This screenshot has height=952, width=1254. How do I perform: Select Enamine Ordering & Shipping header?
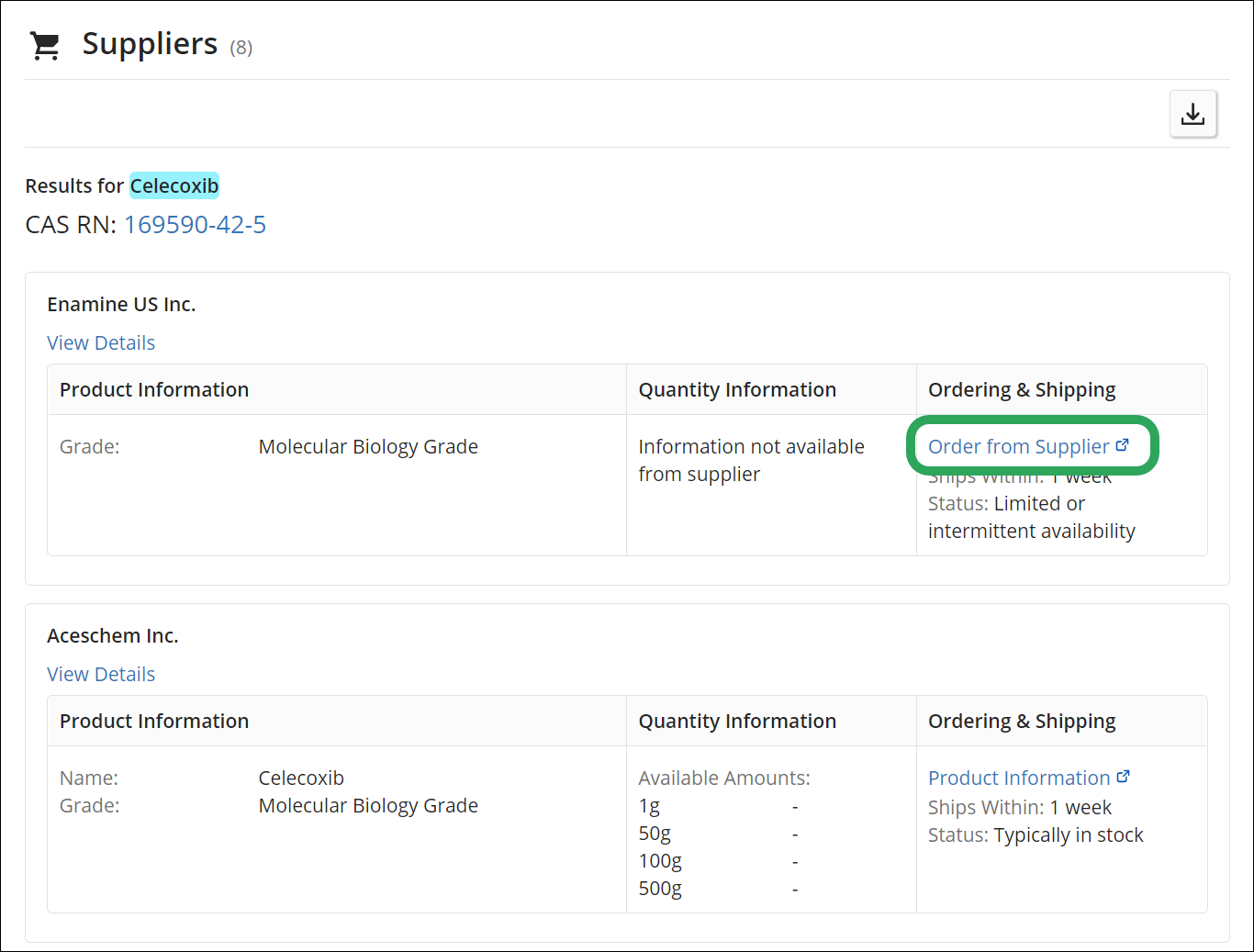pyautogui.click(x=1022, y=389)
